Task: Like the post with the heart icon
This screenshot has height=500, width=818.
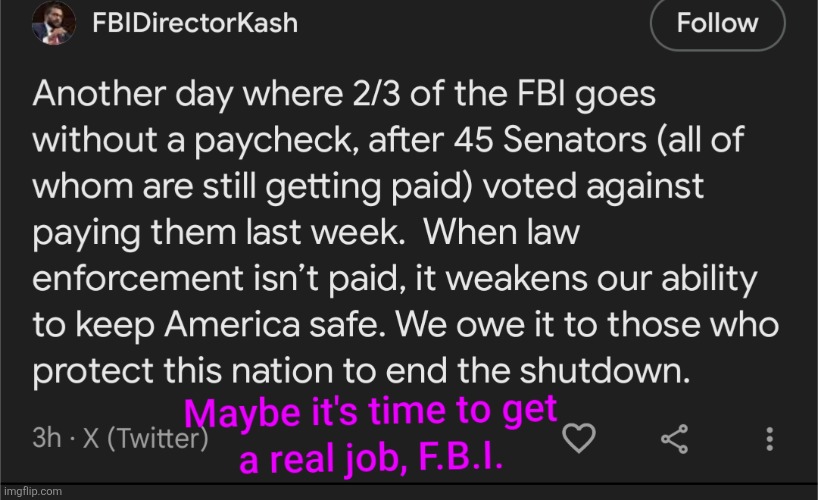Action: click(581, 437)
